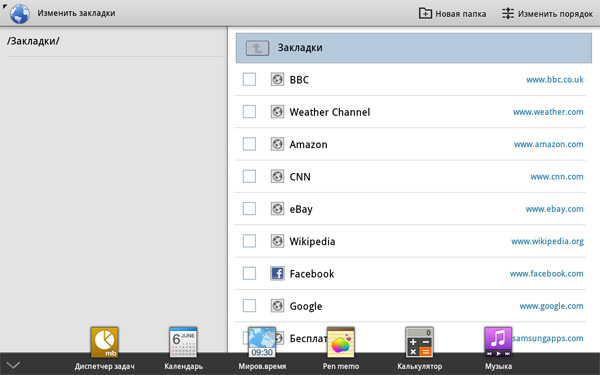Enable the Google bookmark checkbox
The height and width of the screenshot is (375, 600).
tap(249, 306)
